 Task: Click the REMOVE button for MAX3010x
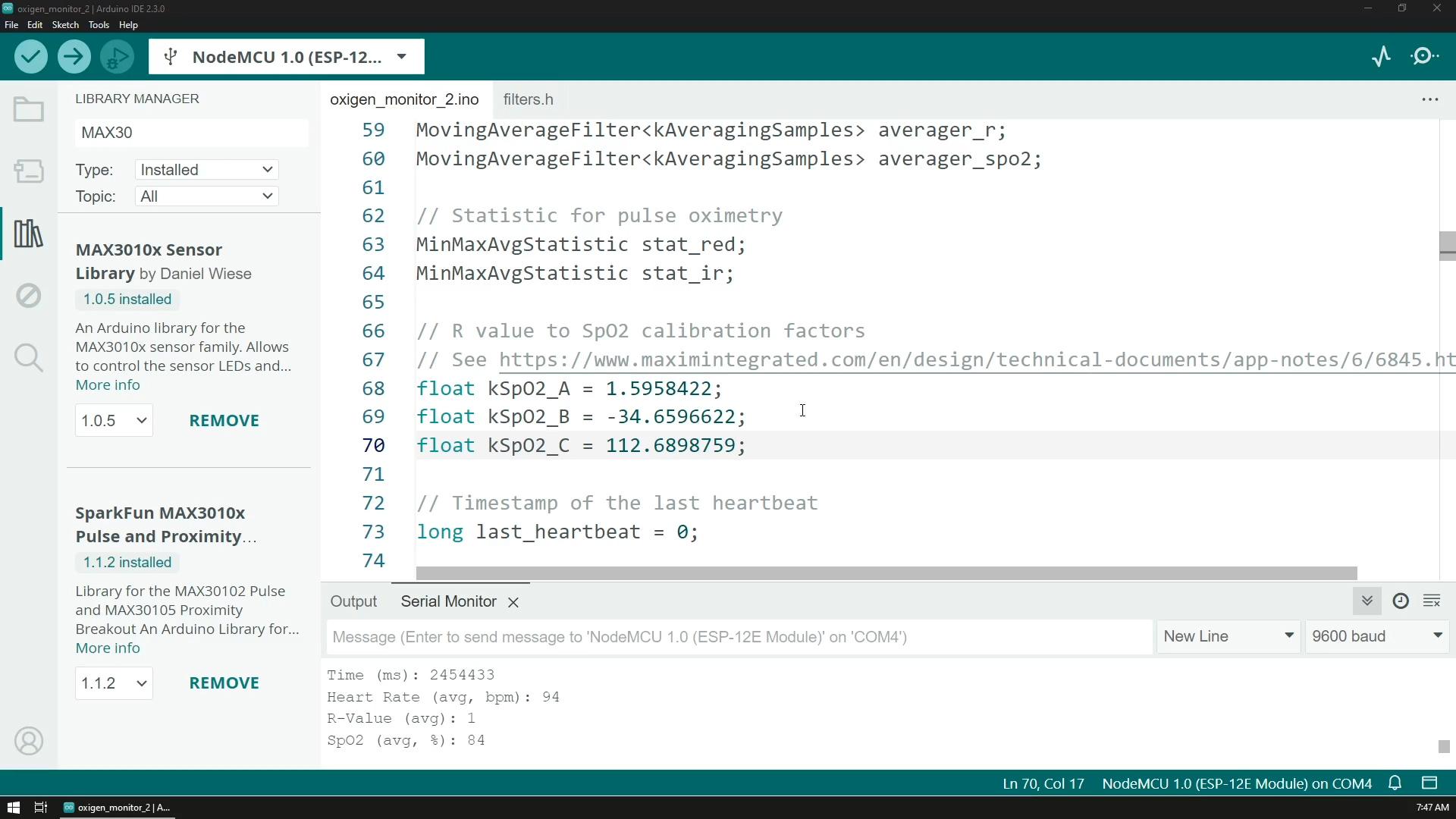tap(224, 420)
